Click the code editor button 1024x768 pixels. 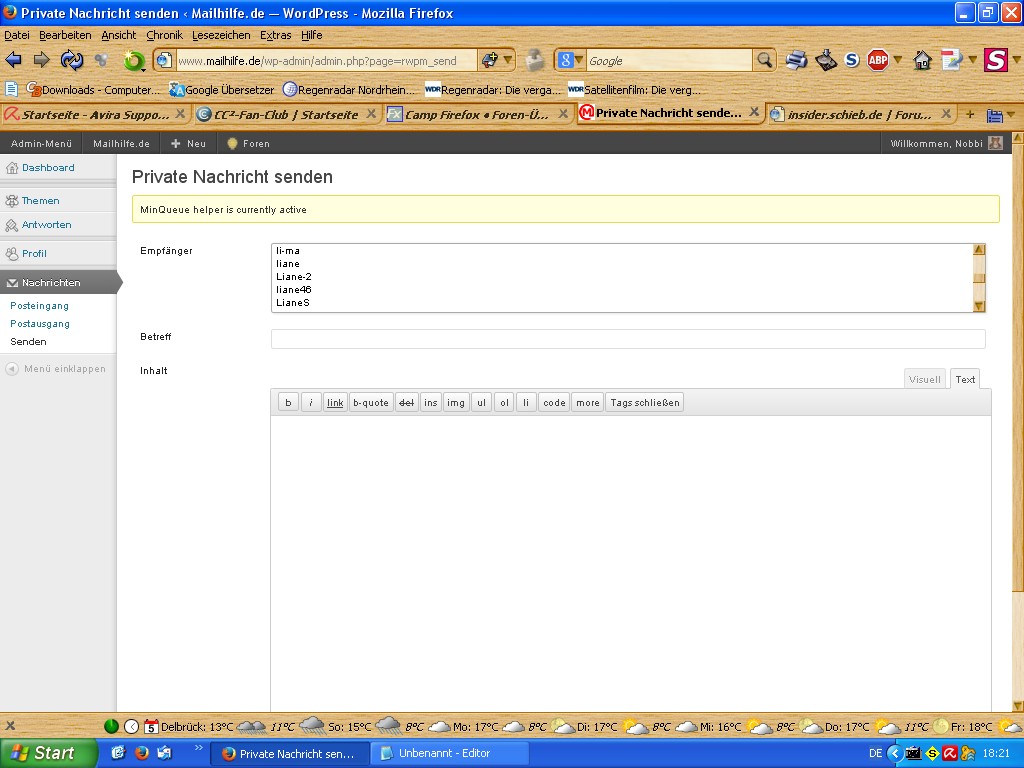tap(554, 403)
